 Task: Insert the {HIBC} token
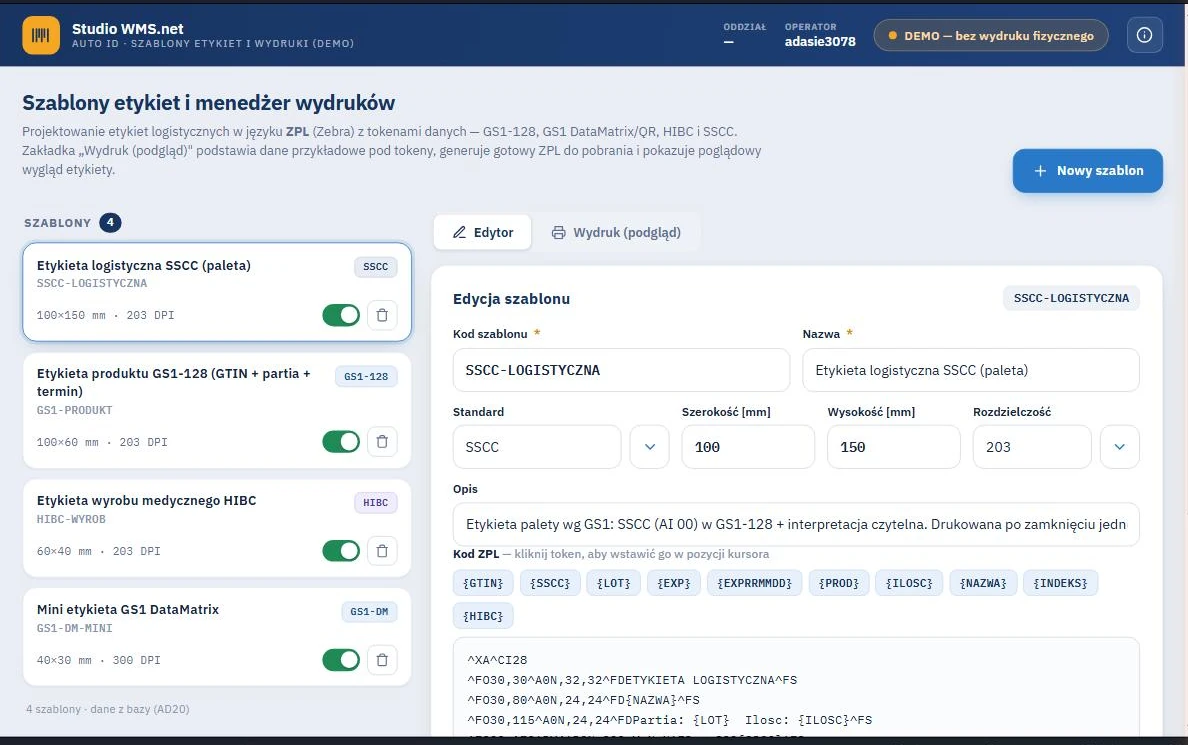tap(483, 616)
